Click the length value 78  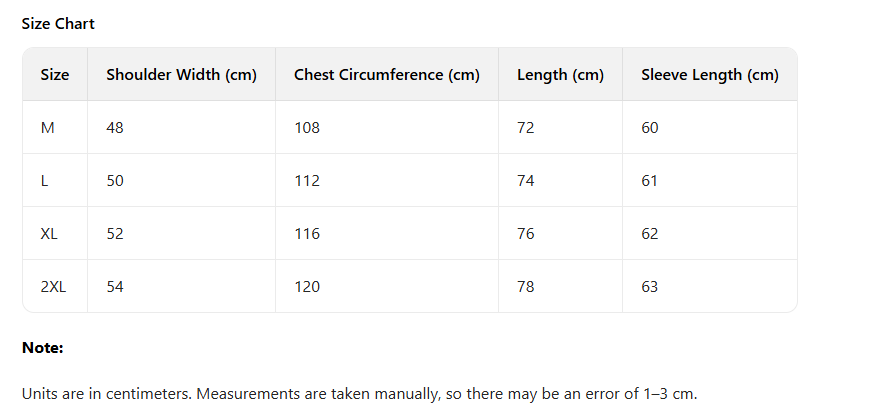point(525,287)
